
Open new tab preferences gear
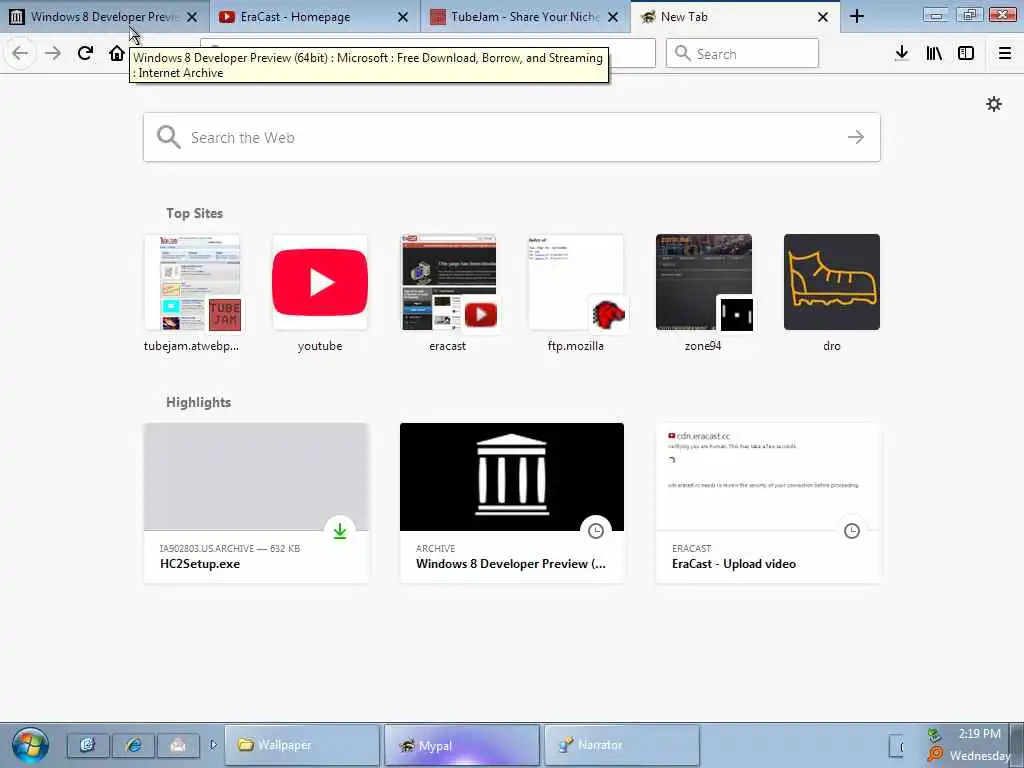click(x=994, y=104)
